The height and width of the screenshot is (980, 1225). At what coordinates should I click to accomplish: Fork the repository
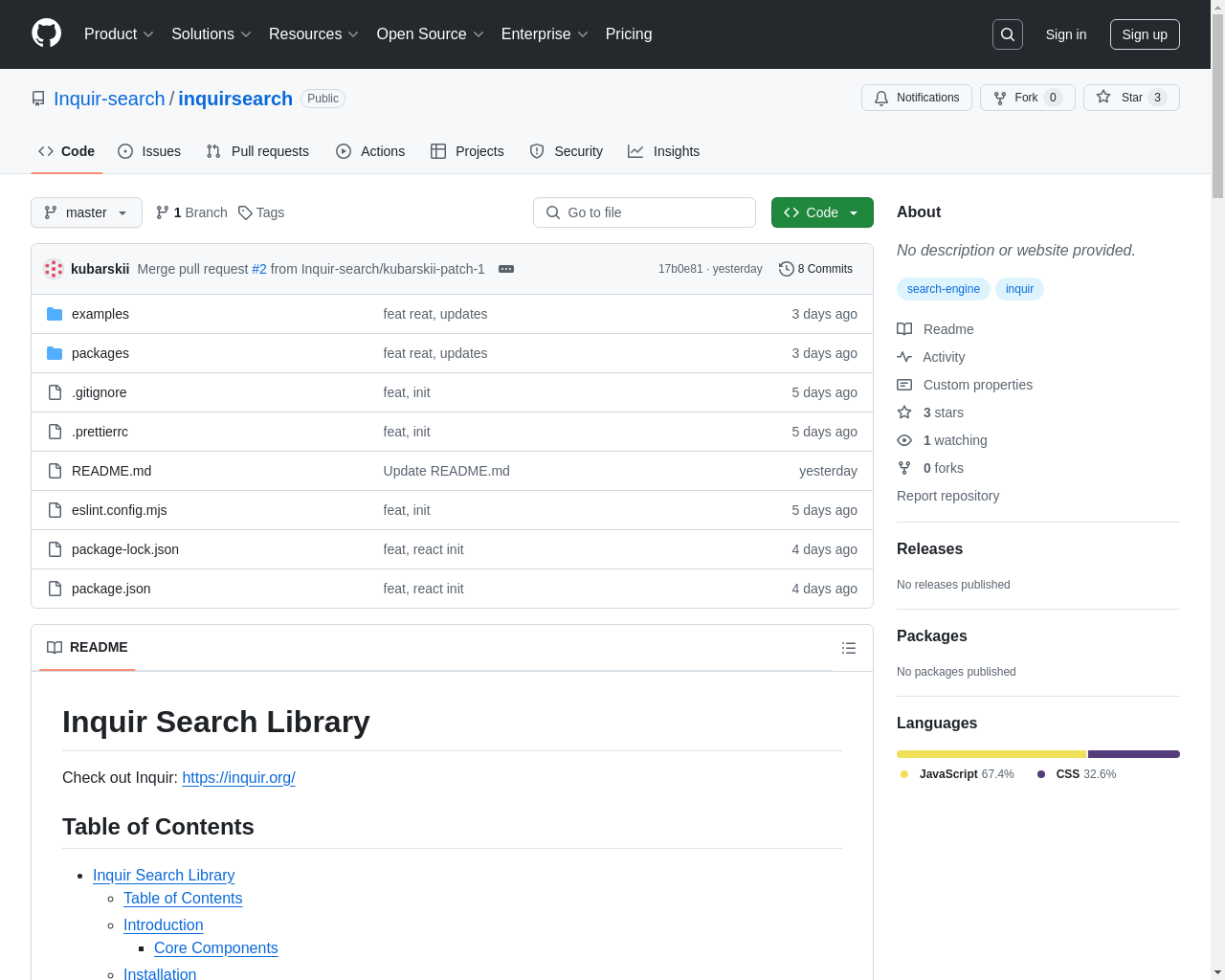click(x=1028, y=98)
